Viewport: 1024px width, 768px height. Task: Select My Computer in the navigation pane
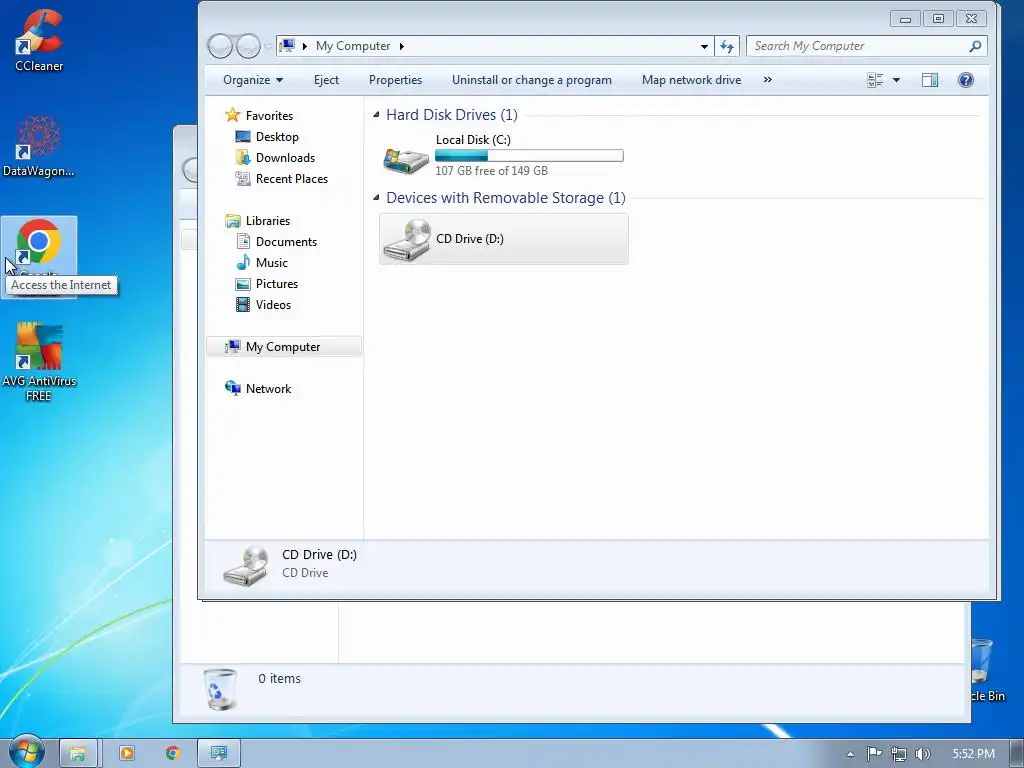pos(283,347)
